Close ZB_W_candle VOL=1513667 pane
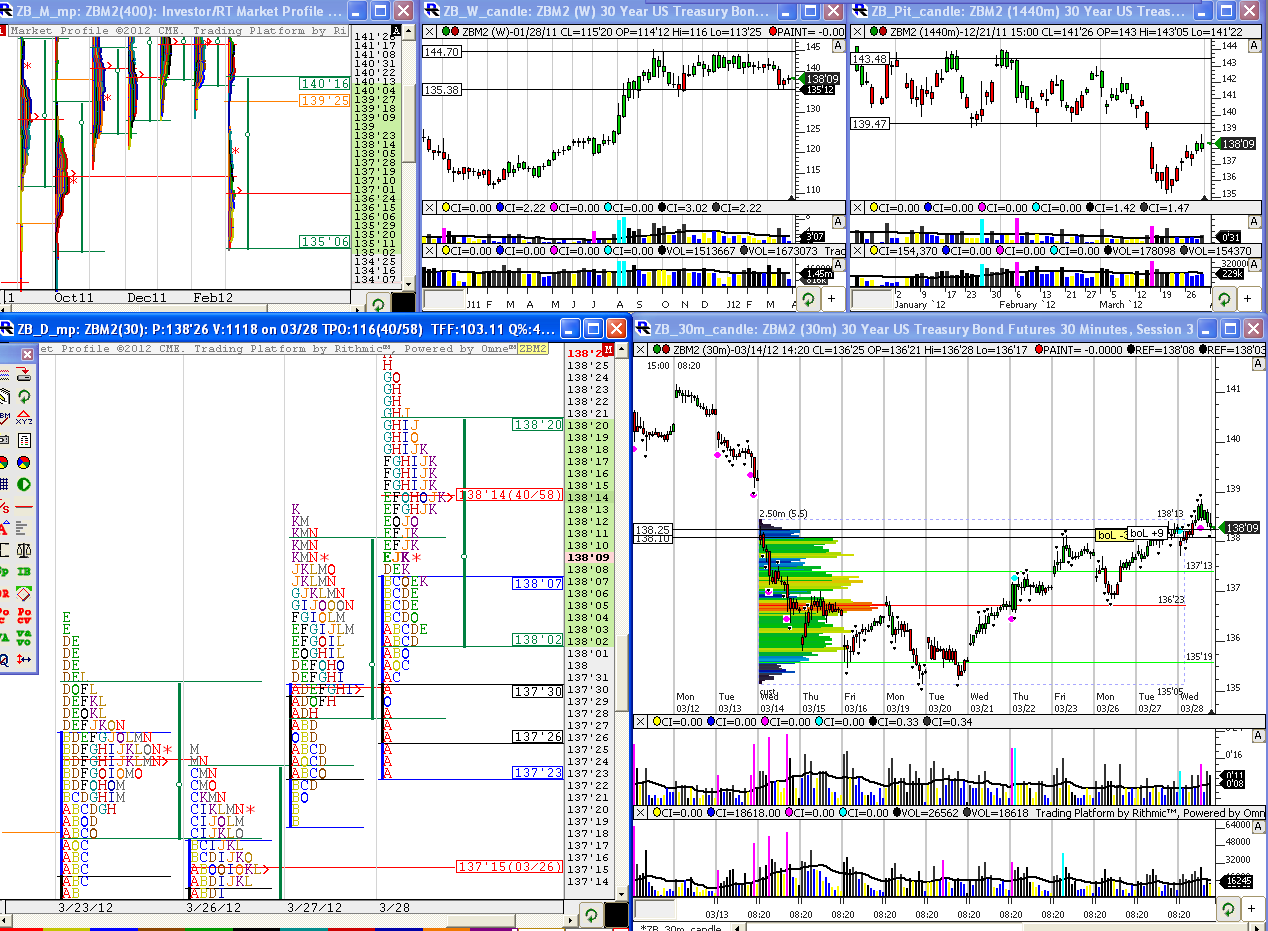This screenshot has height=931, width=1268. pos(430,250)
